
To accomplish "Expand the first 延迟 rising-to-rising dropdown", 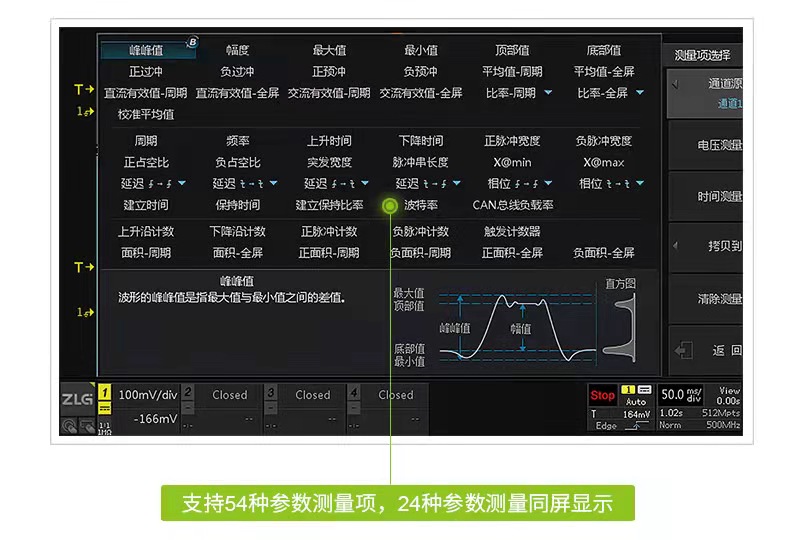I will coord(182,183).
